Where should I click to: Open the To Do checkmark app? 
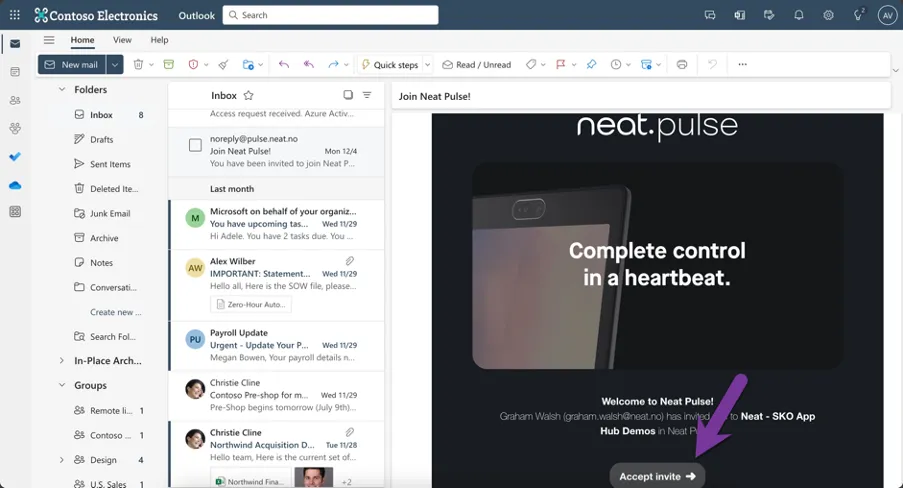pos(15,157)
